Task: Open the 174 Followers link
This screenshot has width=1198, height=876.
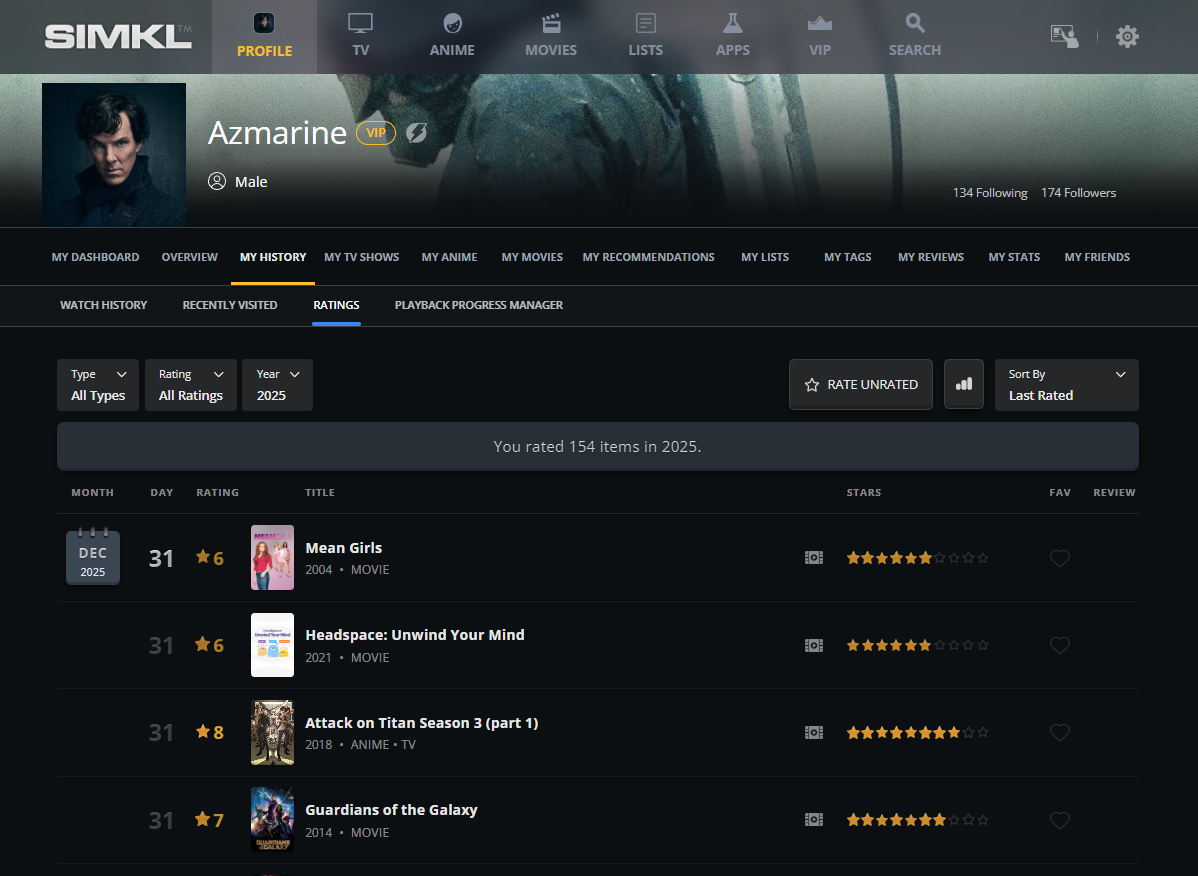Action: coord(1078,193)
